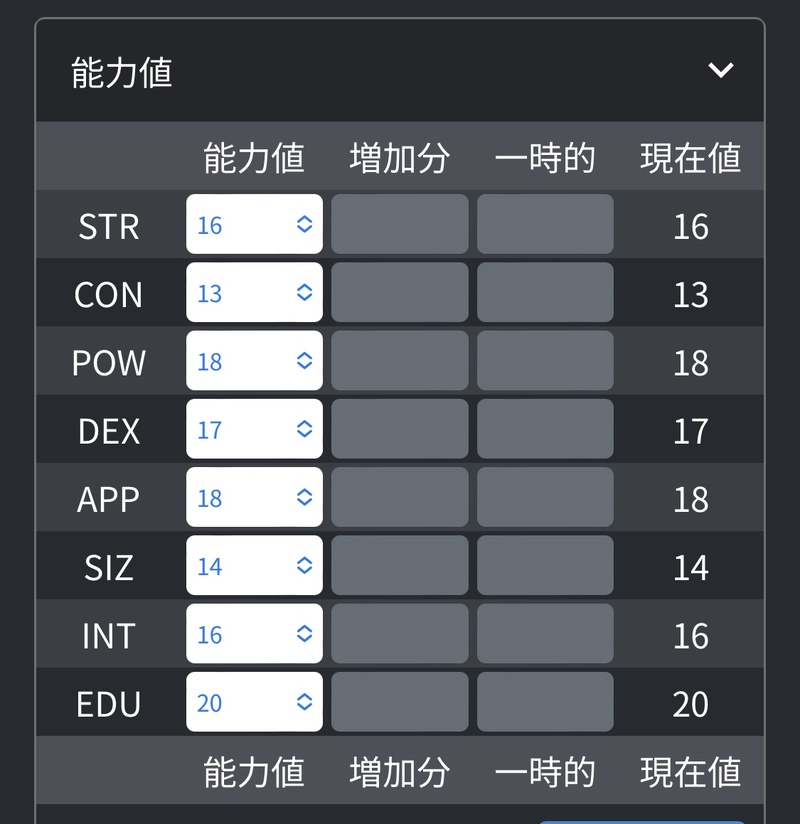Screen dimensions: 800x824
Task: Click the 能力値 panel header title
Action: coord(122,73)
